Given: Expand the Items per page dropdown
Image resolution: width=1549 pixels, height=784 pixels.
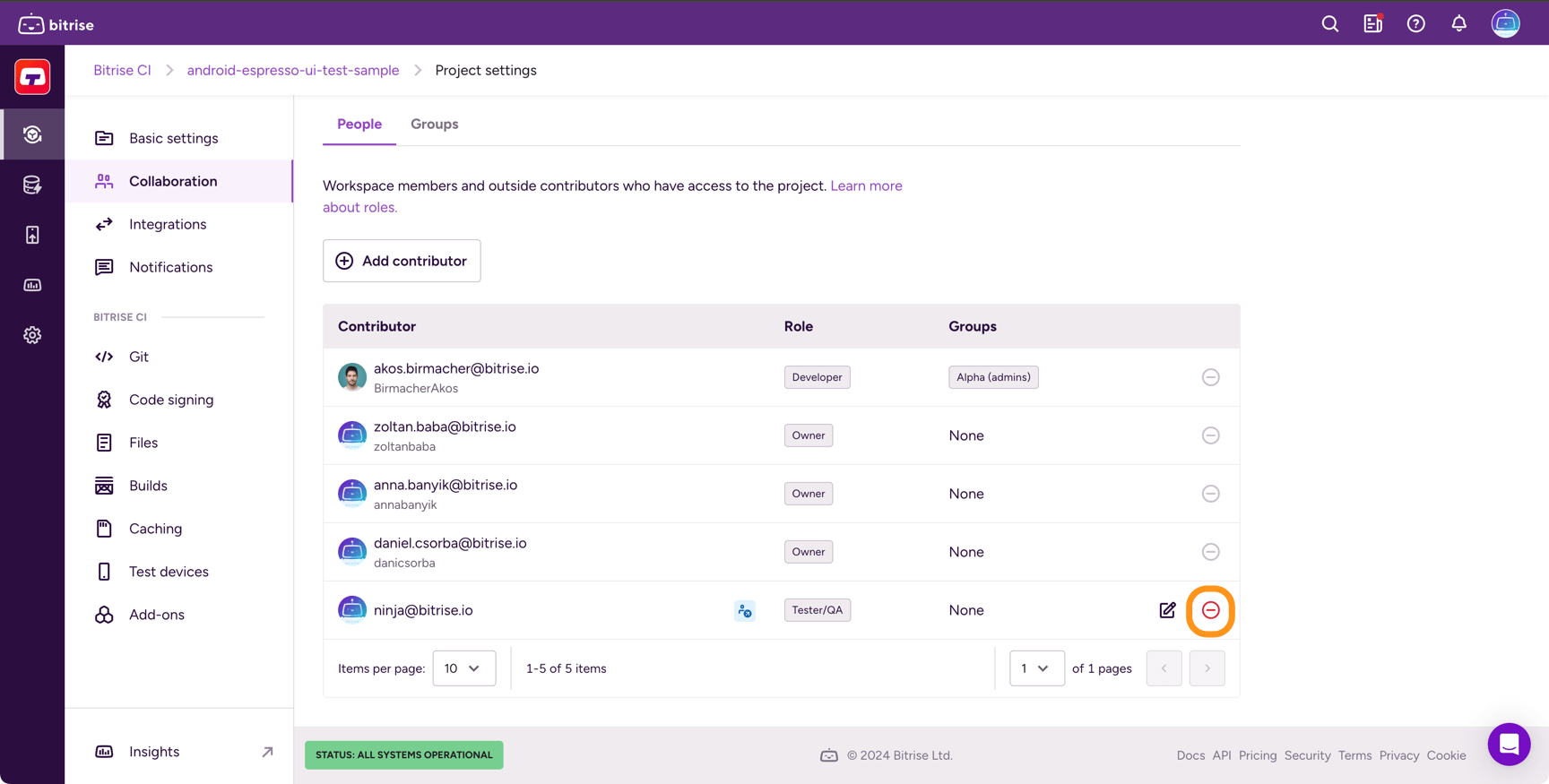Looking at the screenshot, I should click(x=463, y=668).
